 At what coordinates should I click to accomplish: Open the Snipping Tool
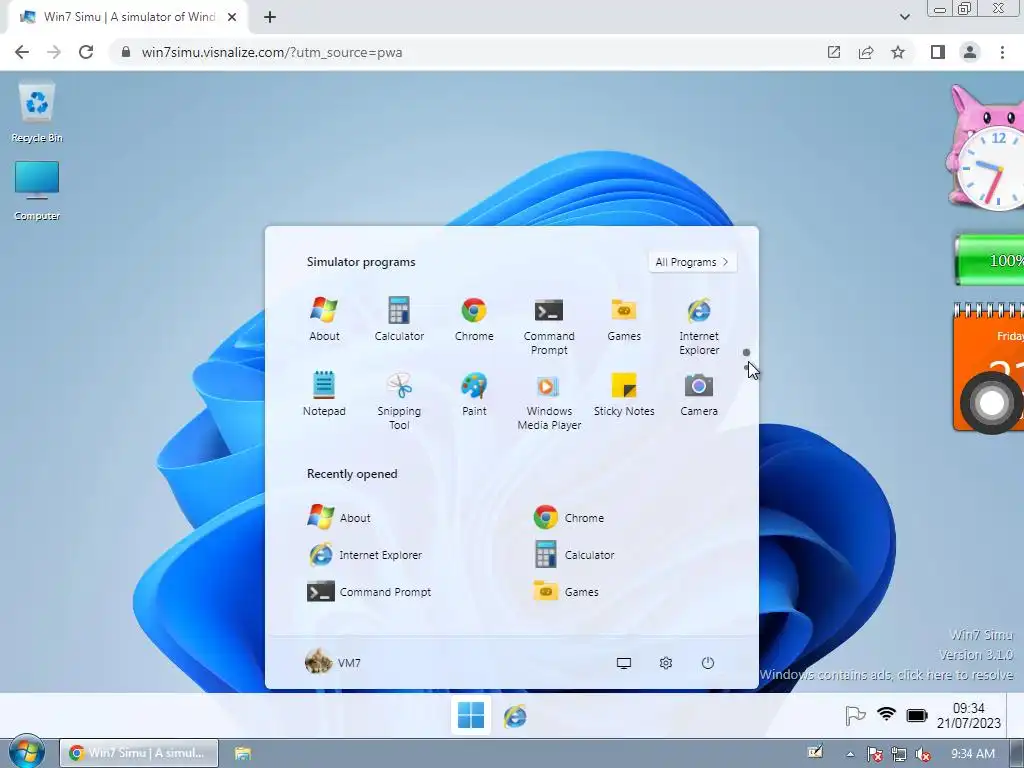pyautogui.click(x=399, y=401)
